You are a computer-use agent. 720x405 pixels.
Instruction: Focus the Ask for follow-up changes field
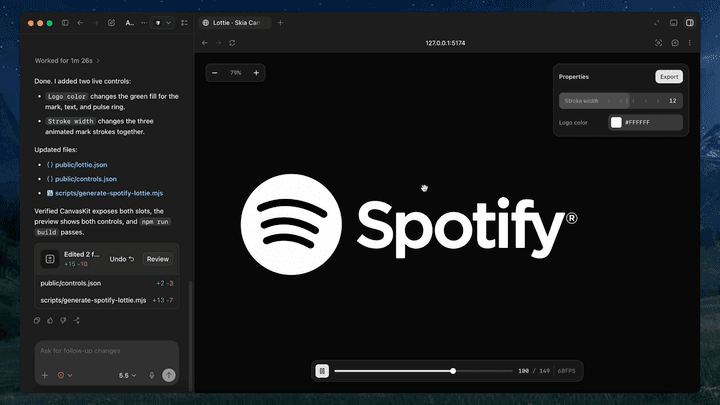(107, 351)
